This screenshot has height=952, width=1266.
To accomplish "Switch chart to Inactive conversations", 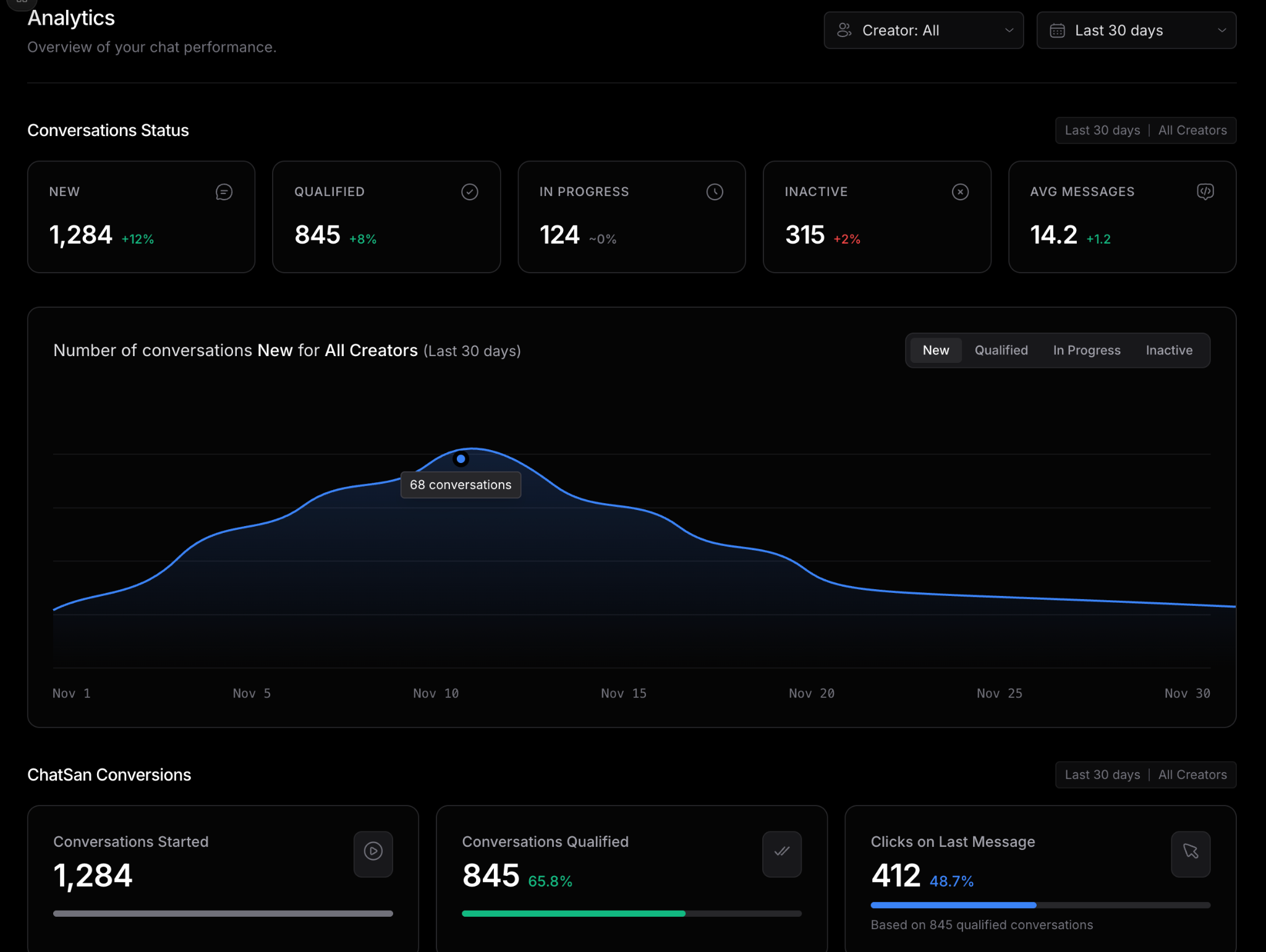I will 1169,351.
